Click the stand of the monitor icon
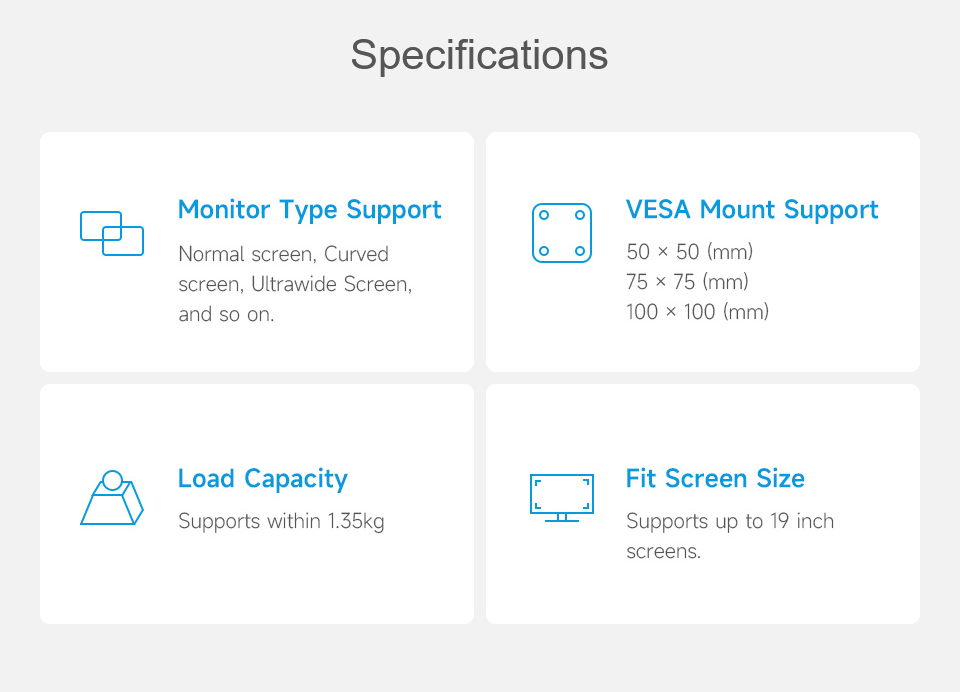This screenshot has height=692, width=960. [x=561, y=517]
